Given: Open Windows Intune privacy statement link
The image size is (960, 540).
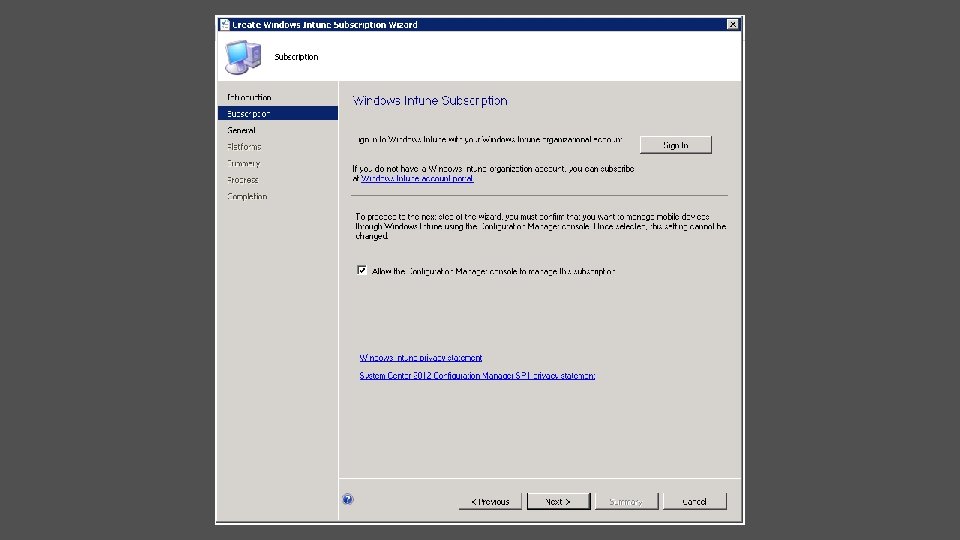Looking at the screenshot, I should pos(421,358).
